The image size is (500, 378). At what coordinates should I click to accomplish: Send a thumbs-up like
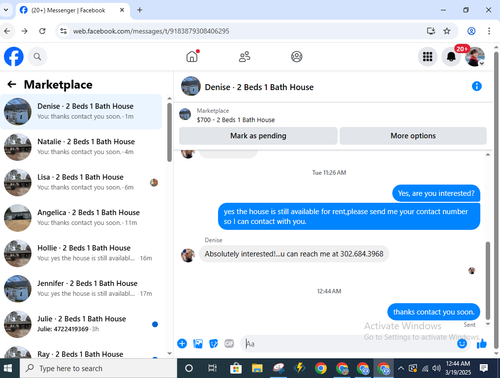pos(482,343)
